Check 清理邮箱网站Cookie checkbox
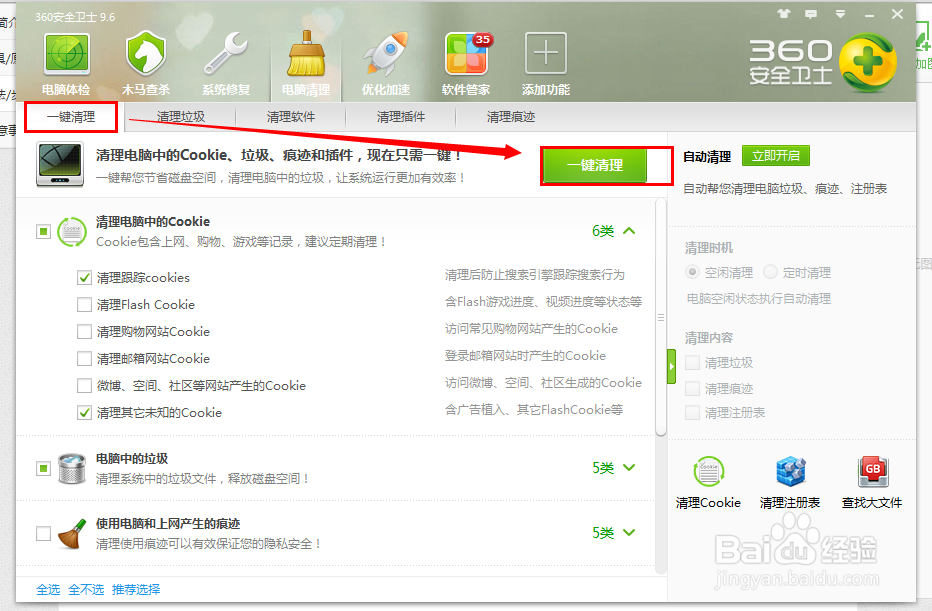 click(84, 358)
